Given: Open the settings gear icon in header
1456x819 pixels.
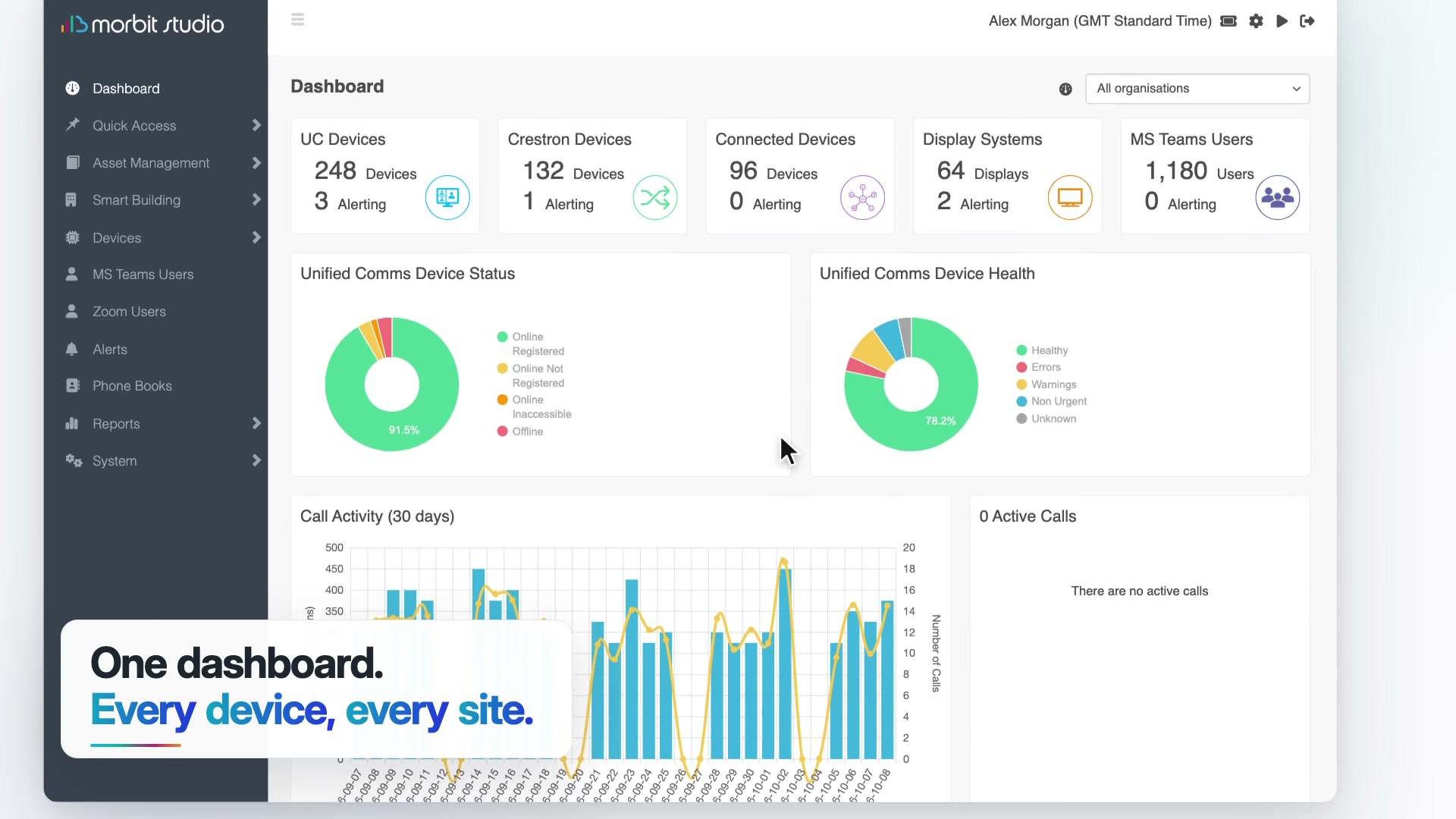Looking at the screenshot, I should pos(1256,21).
